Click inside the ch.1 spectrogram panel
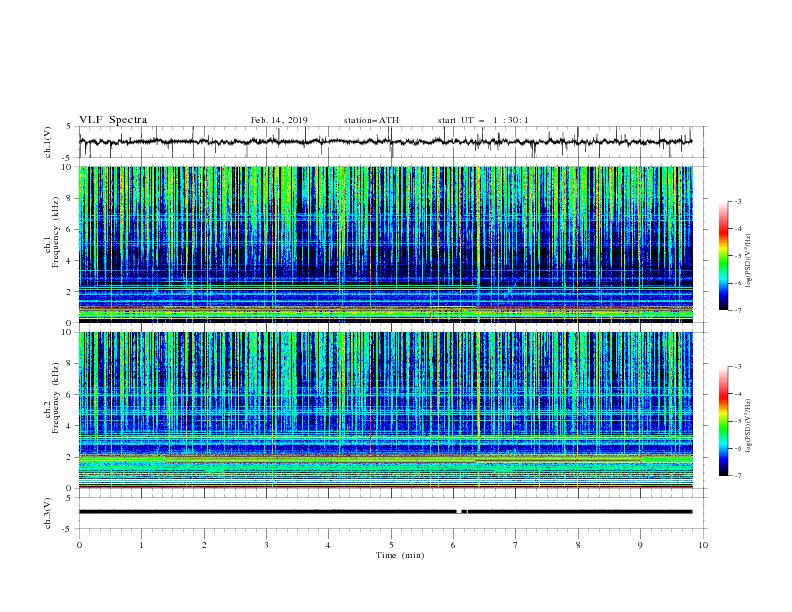 [x=386, y=244]
